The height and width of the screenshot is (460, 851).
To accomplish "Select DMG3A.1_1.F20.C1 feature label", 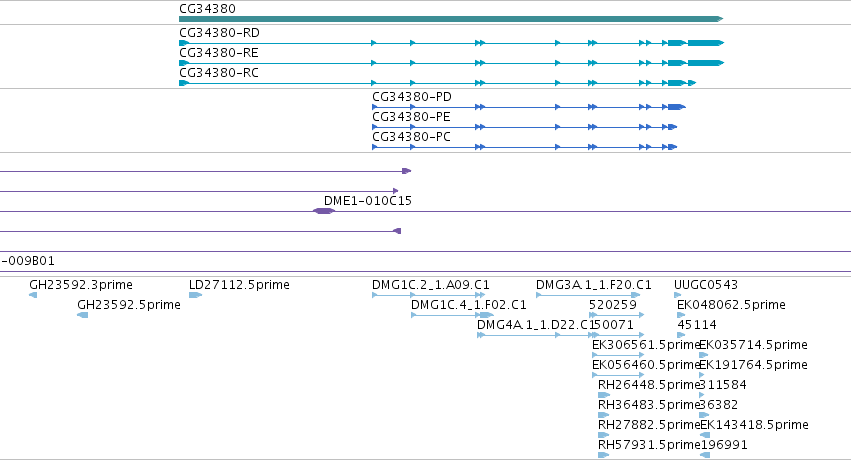I will tap(594, 285).
